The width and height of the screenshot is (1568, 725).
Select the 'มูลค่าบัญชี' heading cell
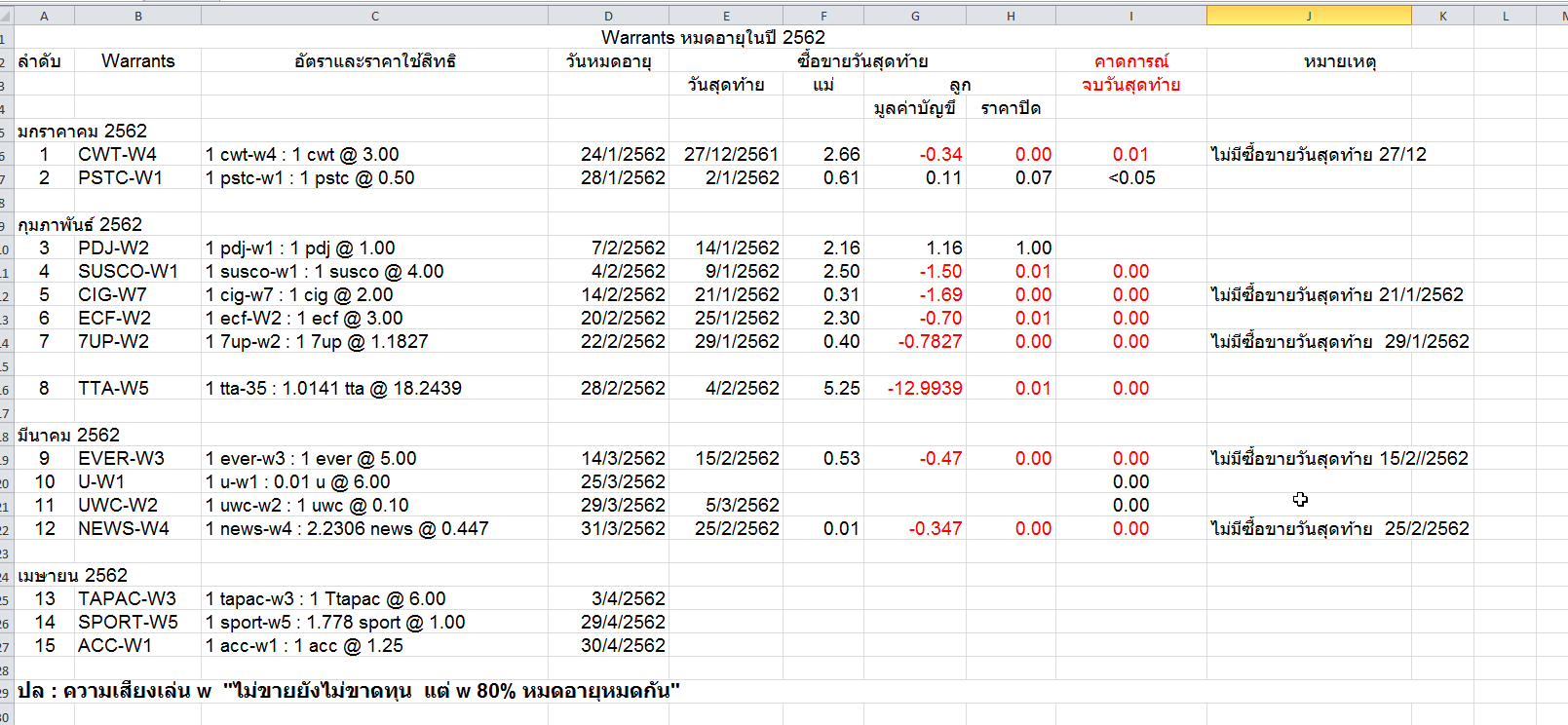click(915, 108)
